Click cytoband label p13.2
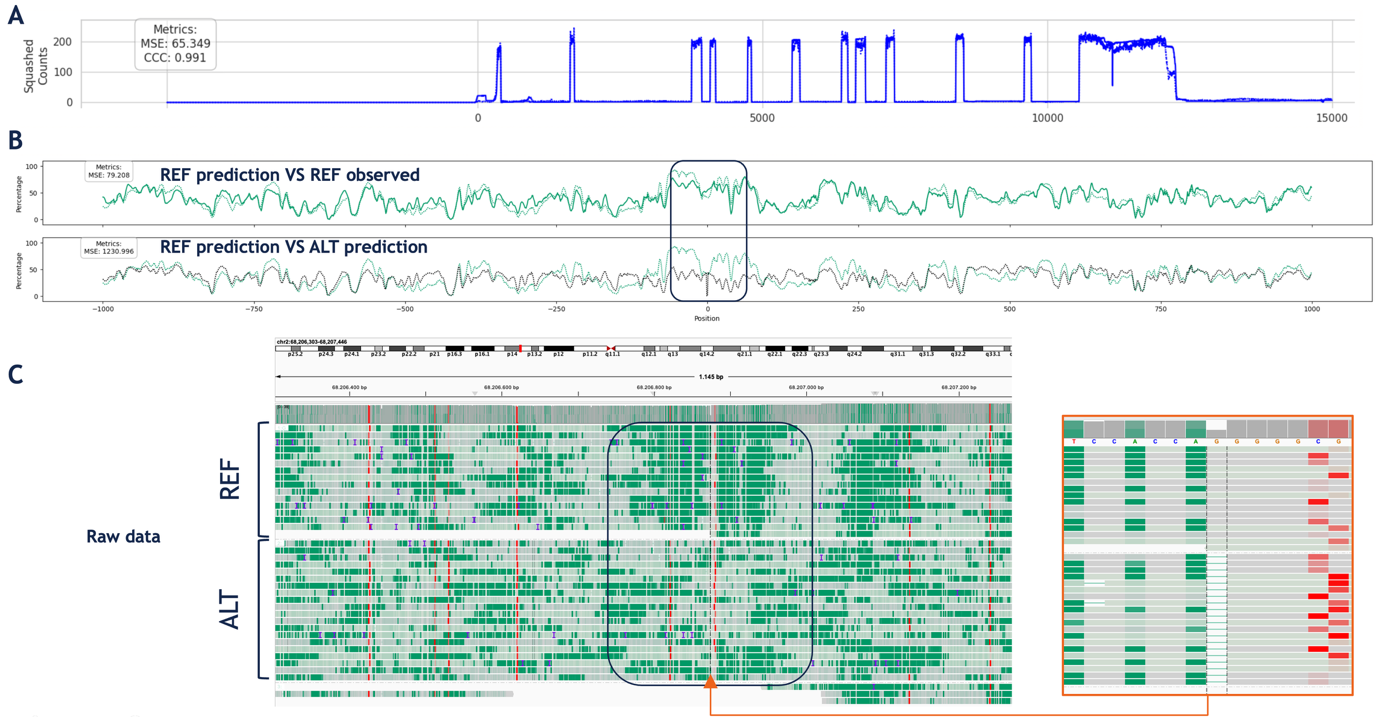Image resolution: width=1378 pixels, height=717 pixels. (x=535, y=354)
